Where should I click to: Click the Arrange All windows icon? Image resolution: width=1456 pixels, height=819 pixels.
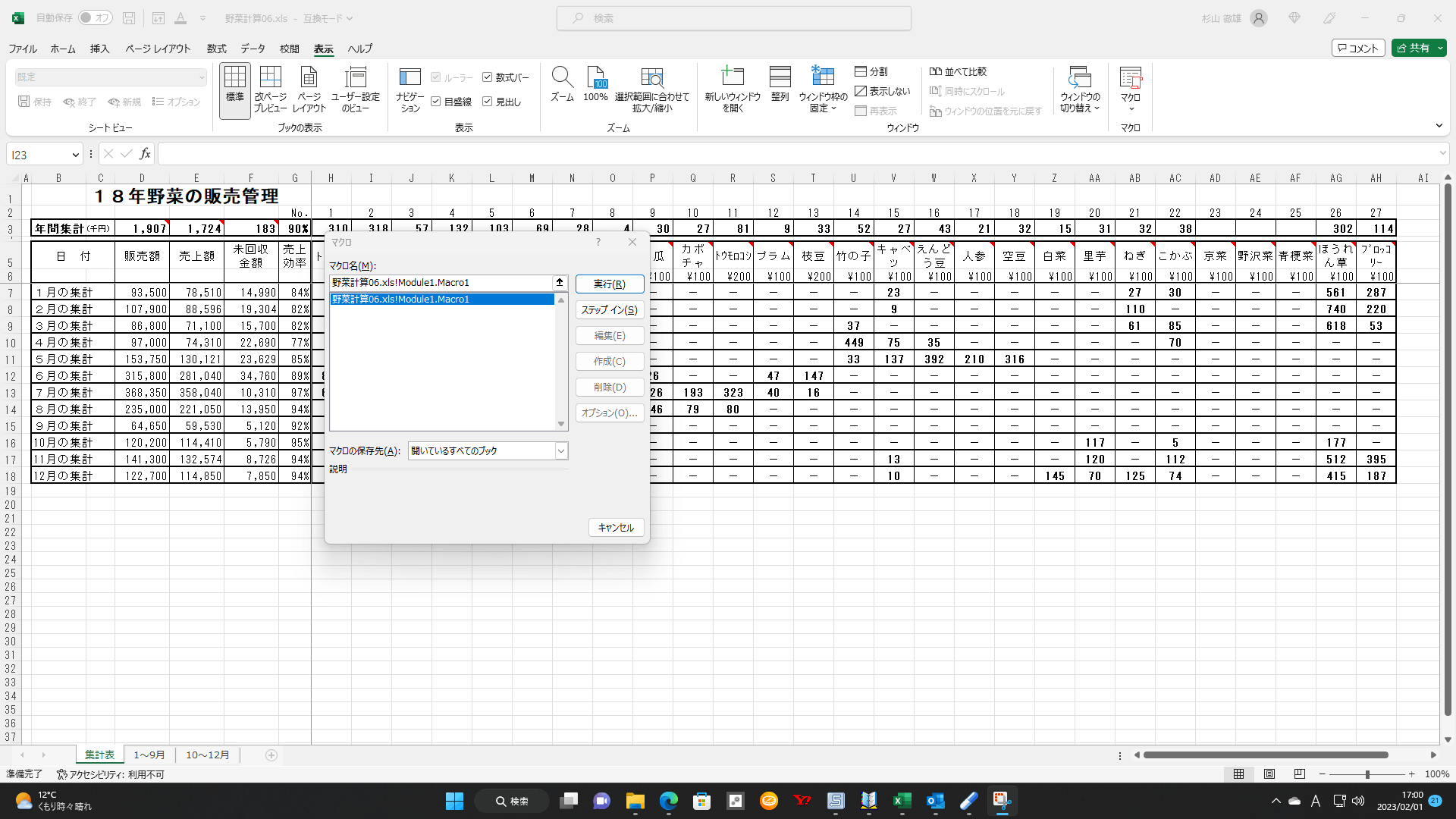pyautogui.click(x=780, y=77)
